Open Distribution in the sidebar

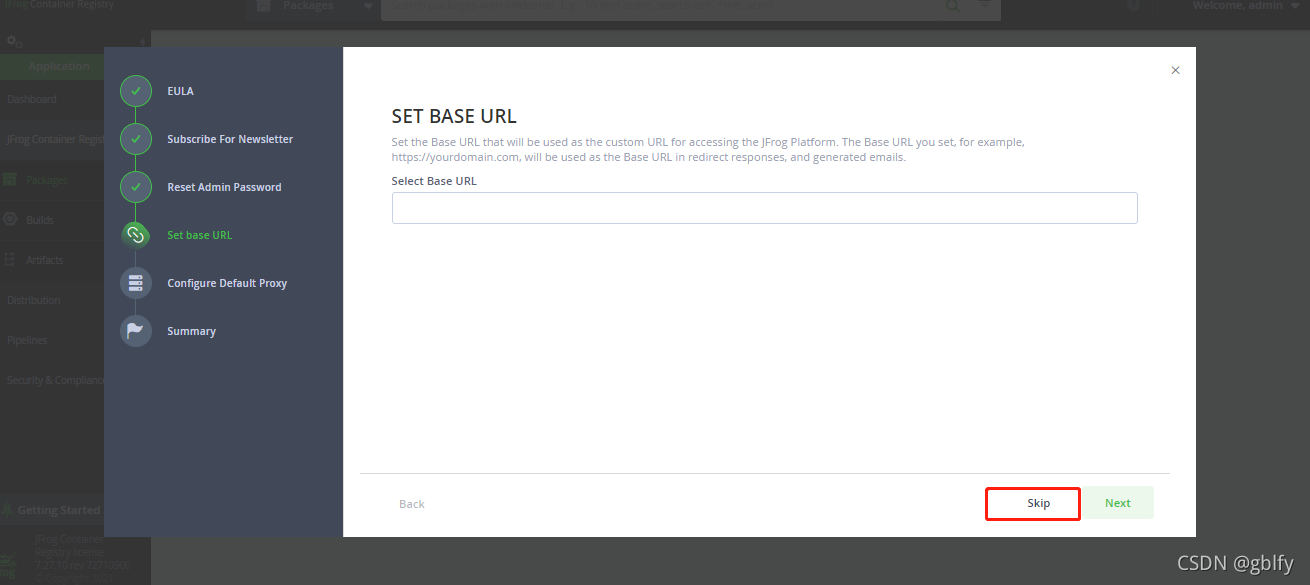(x=34, y=300)
